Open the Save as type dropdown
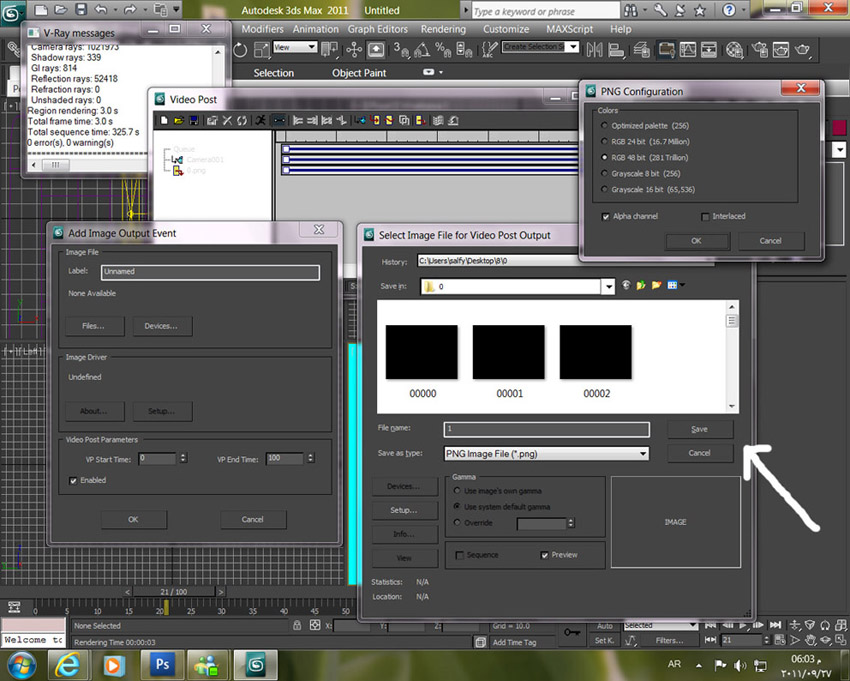Image resolution: width=850 pixels, height=681 pixels. (643, 454)
